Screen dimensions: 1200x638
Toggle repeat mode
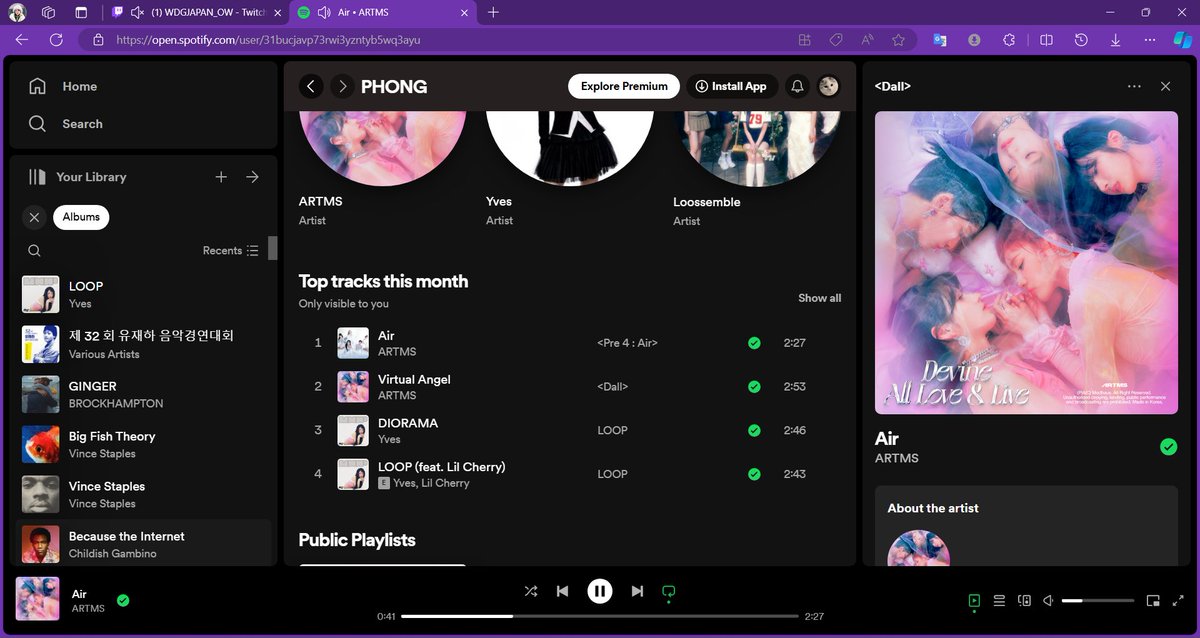[669, 591]
